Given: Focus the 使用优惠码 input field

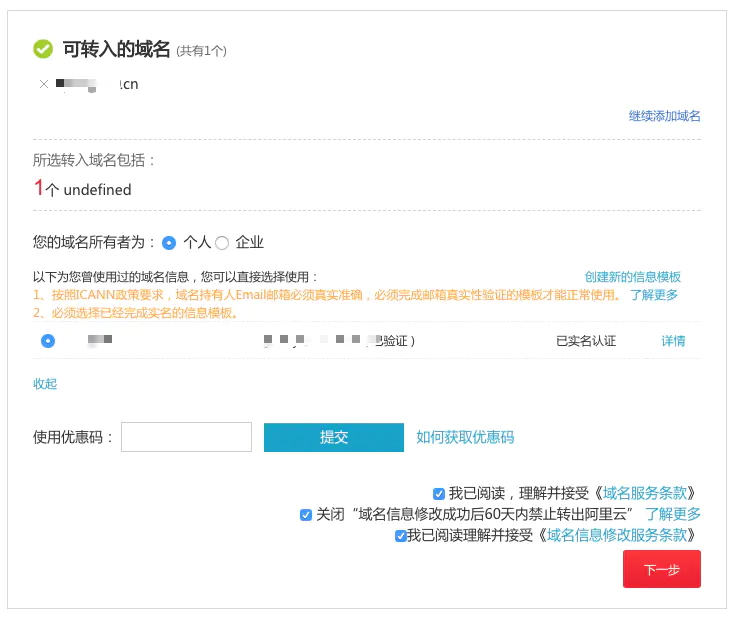Looking at the screenshot, I should click(x=186, y=437).
